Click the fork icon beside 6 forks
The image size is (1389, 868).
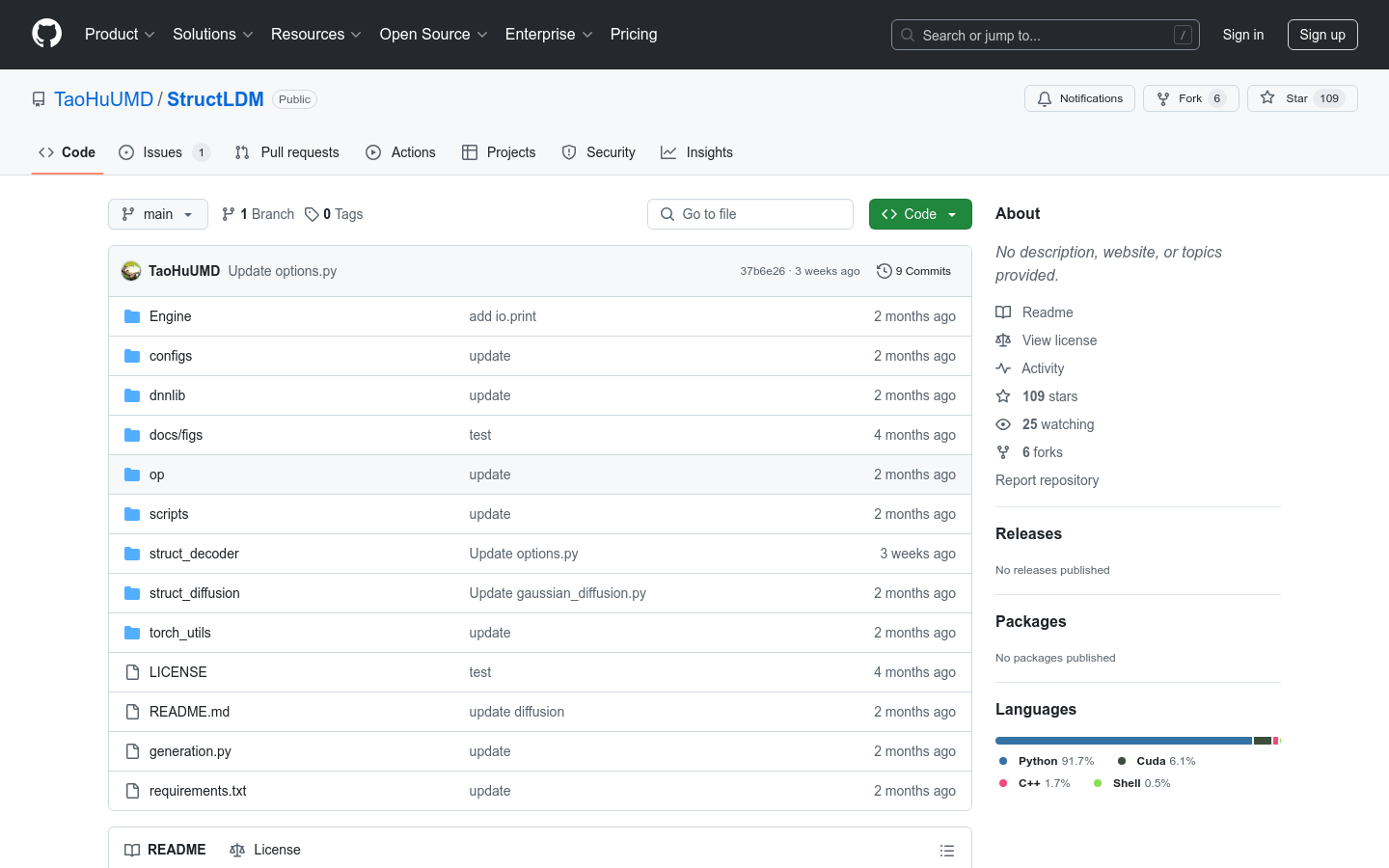pos(1003,452)
